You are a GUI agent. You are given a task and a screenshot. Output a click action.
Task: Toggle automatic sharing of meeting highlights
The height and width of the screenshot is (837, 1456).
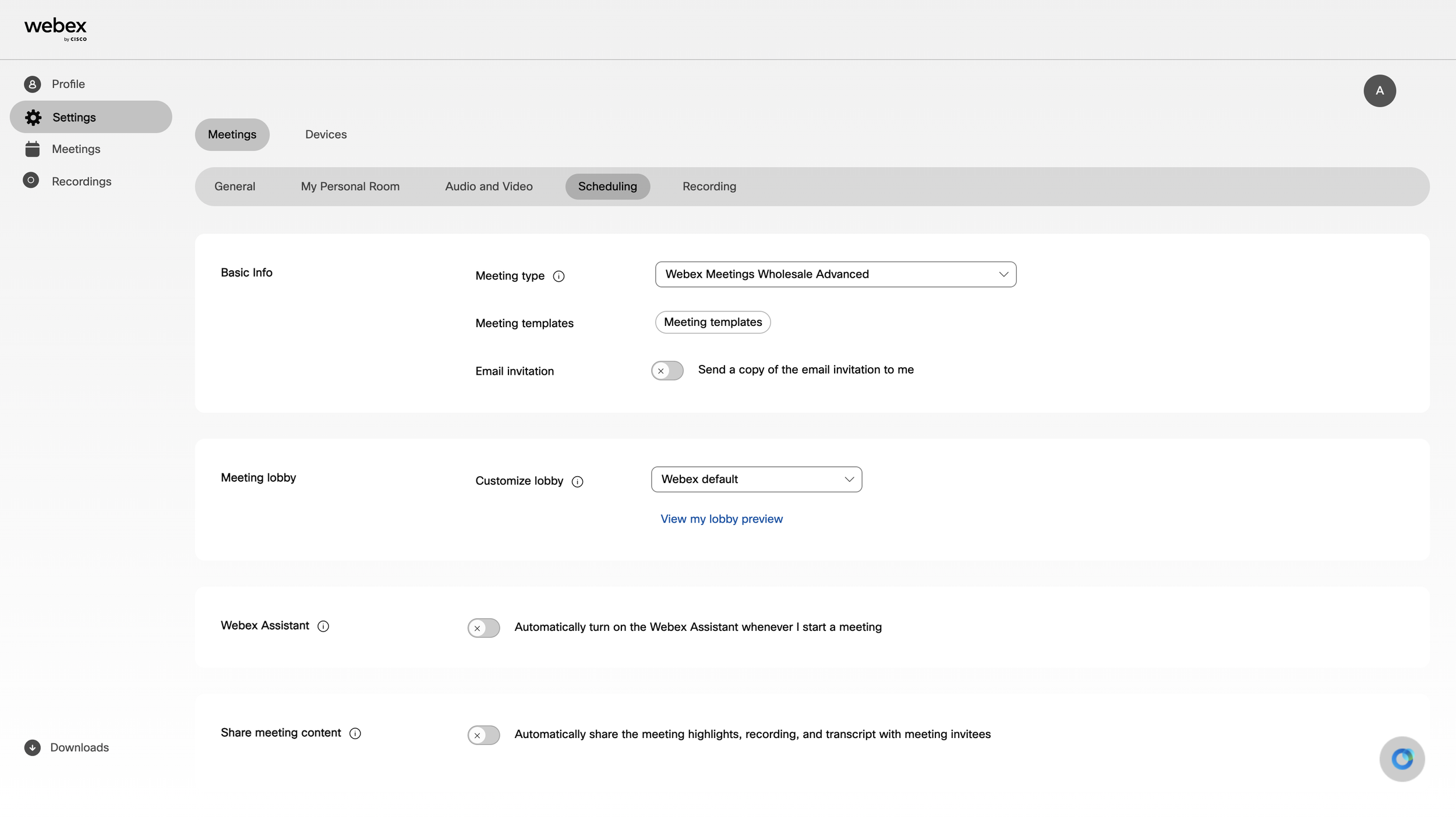483,735
